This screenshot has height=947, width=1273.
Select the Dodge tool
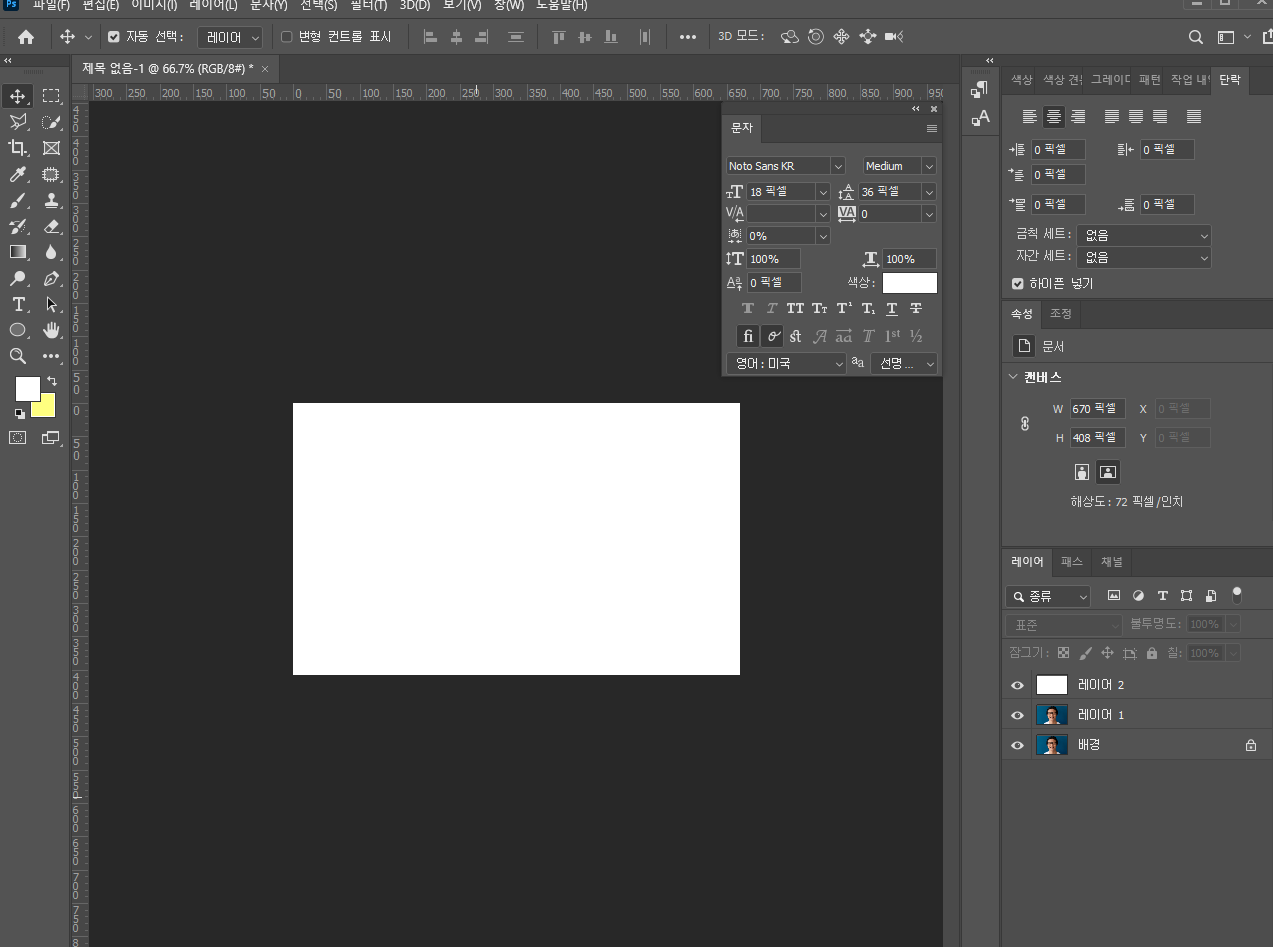click(18, 278)
